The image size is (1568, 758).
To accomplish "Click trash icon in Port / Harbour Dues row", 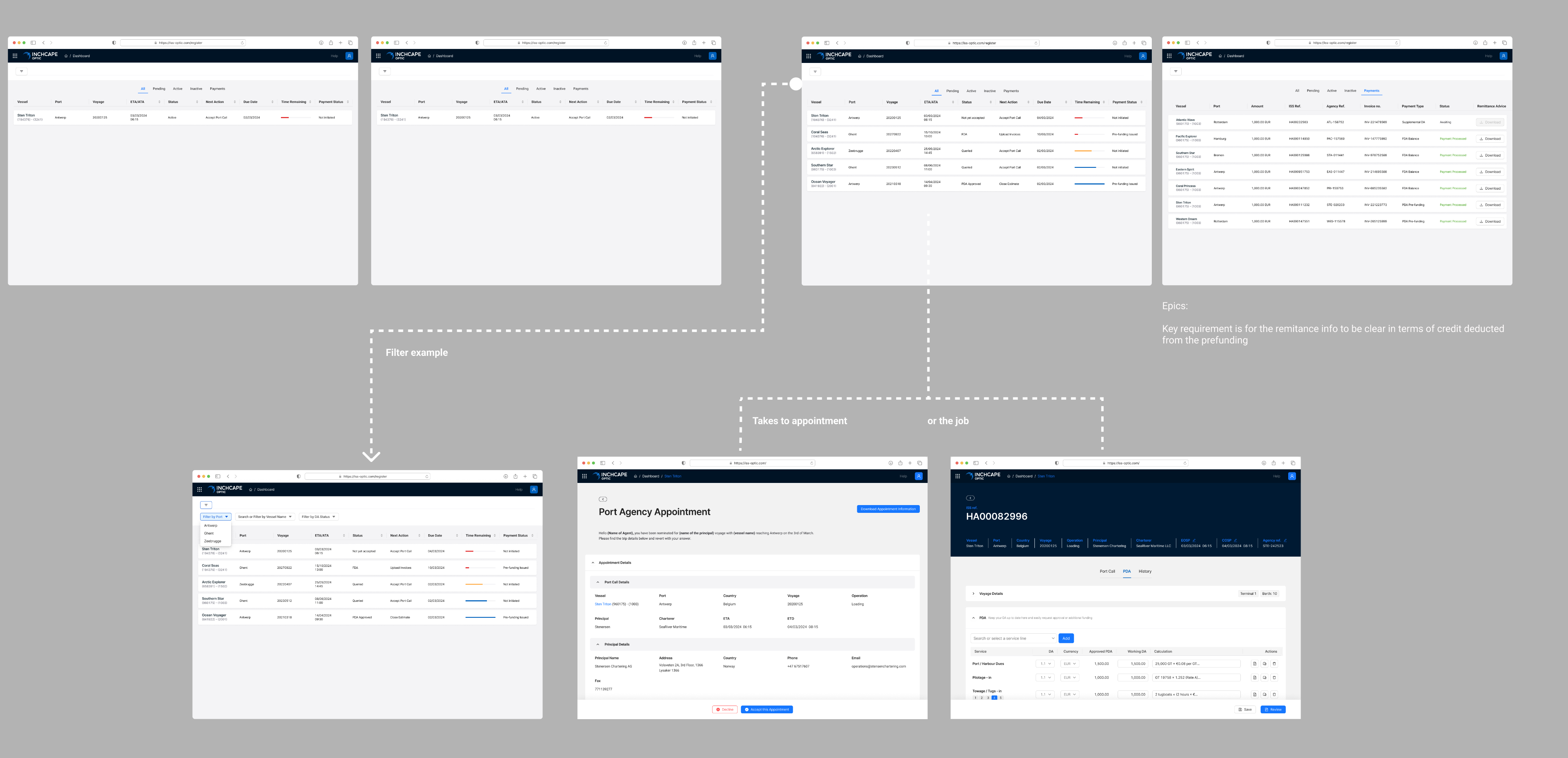I will 1274,664.
